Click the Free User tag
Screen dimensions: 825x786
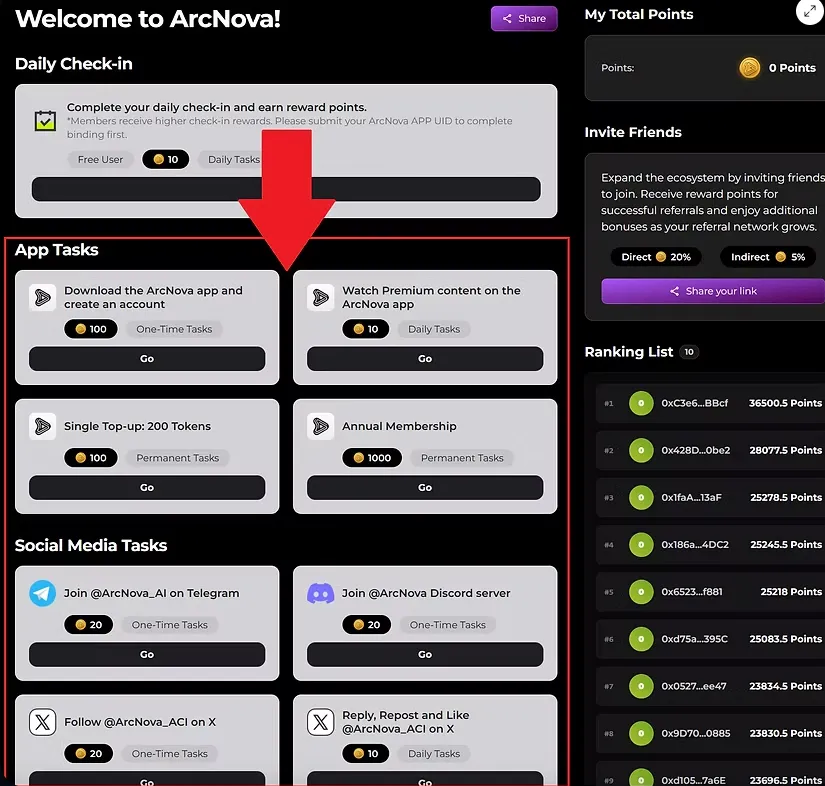coord(100,159)
